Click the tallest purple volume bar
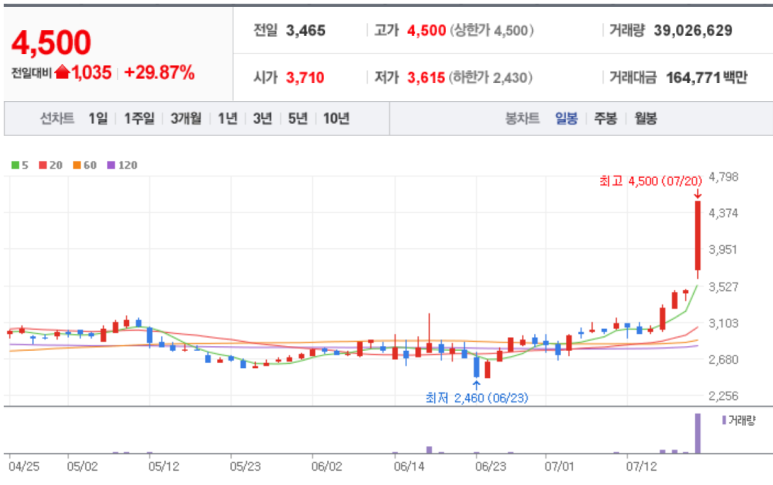 click(698, 433)
